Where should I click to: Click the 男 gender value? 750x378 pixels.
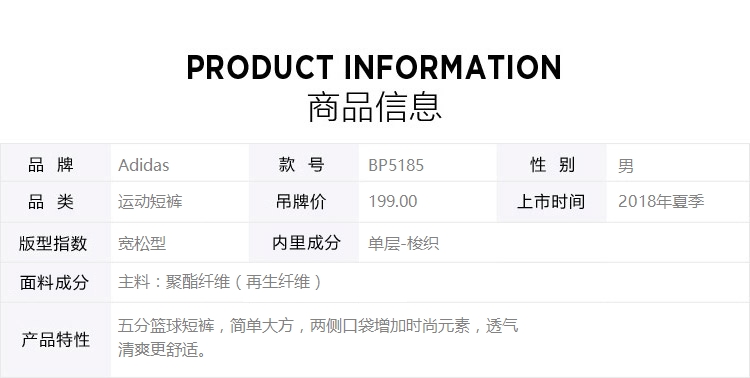tap(626, 166)
